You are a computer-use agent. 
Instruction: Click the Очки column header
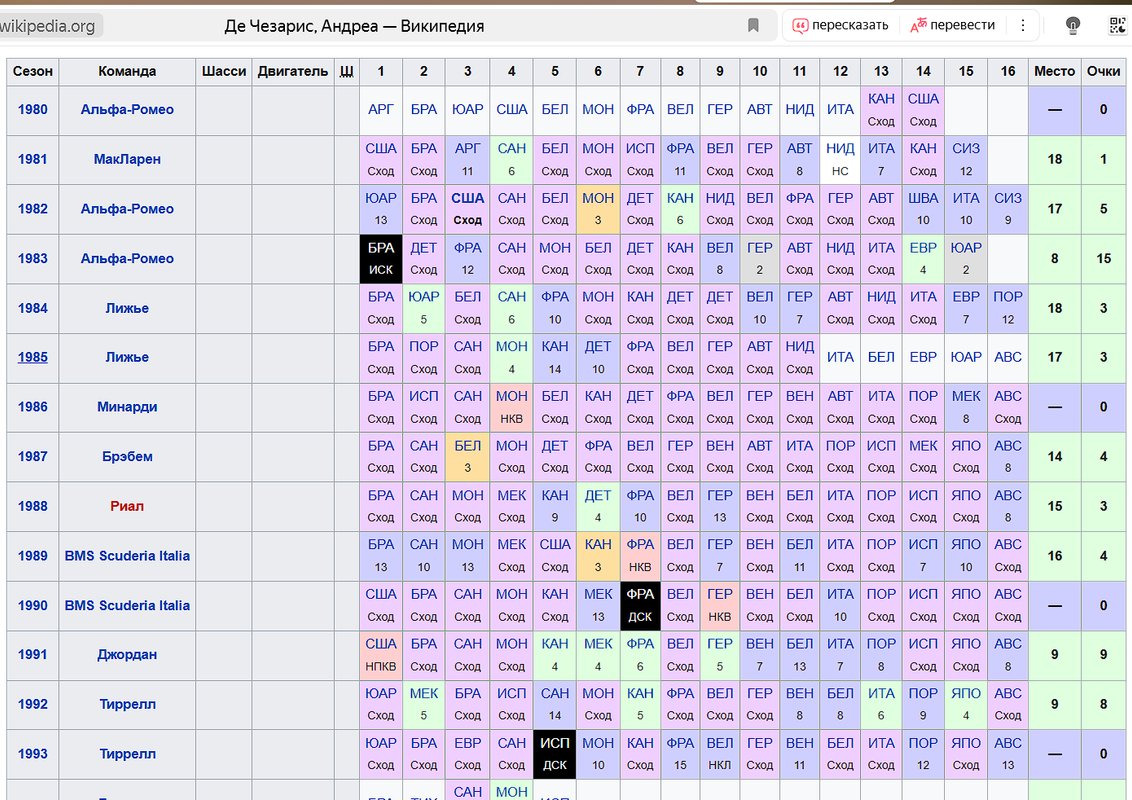1103,71
